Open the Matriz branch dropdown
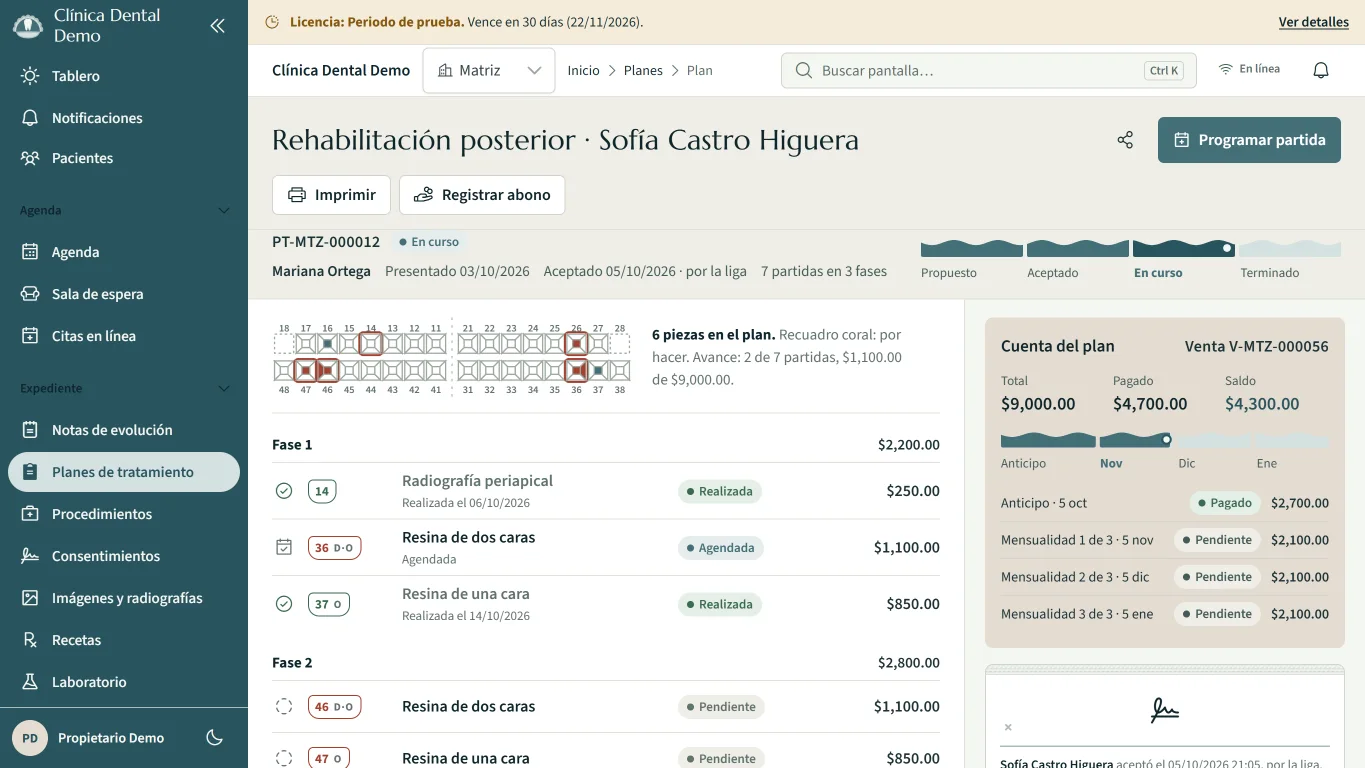 click(489, 71)
